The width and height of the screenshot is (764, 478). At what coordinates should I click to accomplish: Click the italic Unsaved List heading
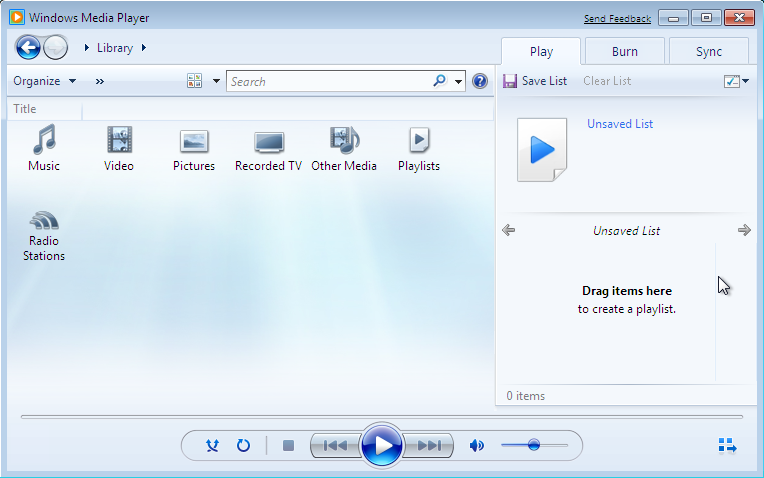click(626, 230)
